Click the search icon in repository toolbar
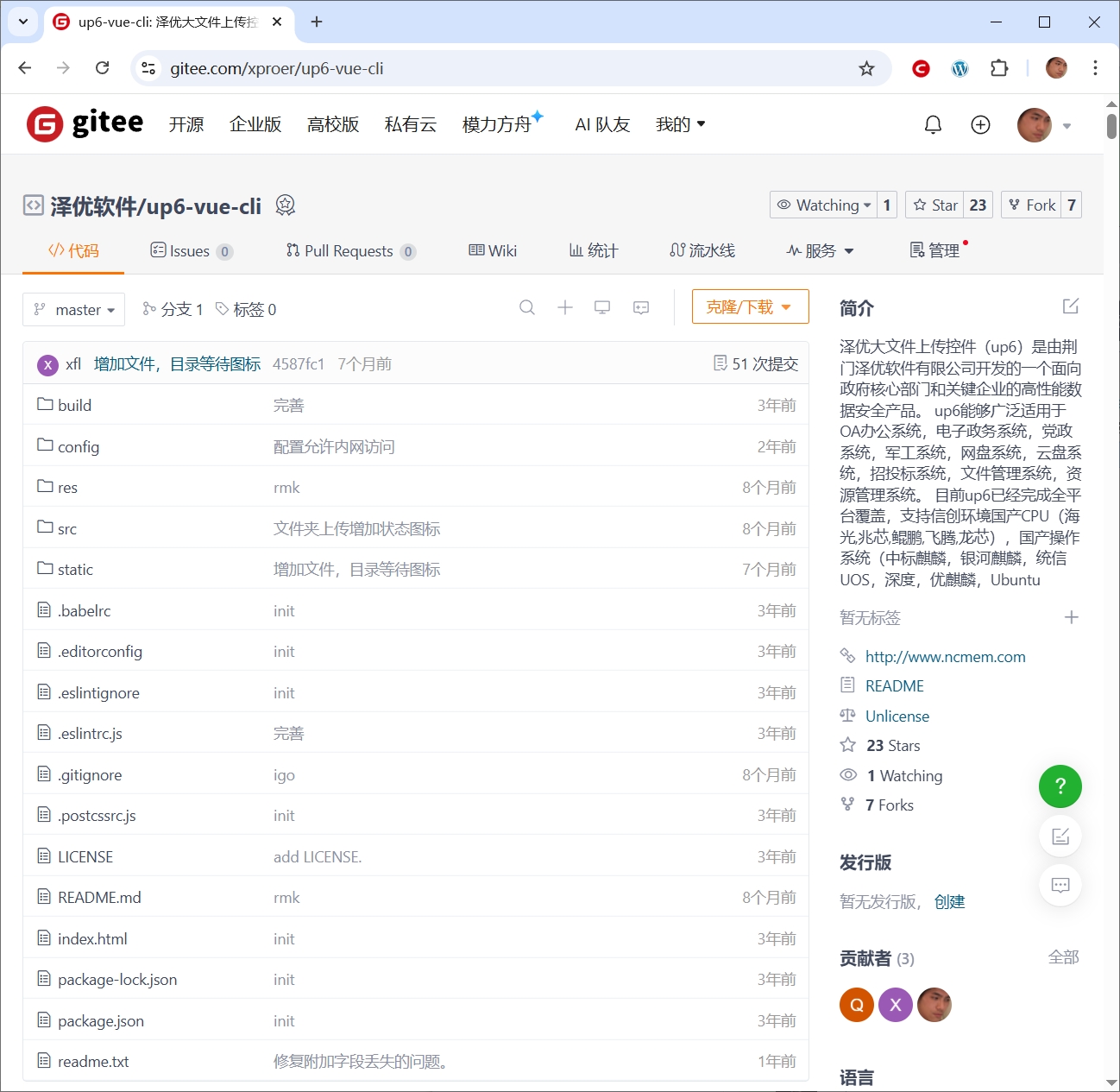 point(527,308)
